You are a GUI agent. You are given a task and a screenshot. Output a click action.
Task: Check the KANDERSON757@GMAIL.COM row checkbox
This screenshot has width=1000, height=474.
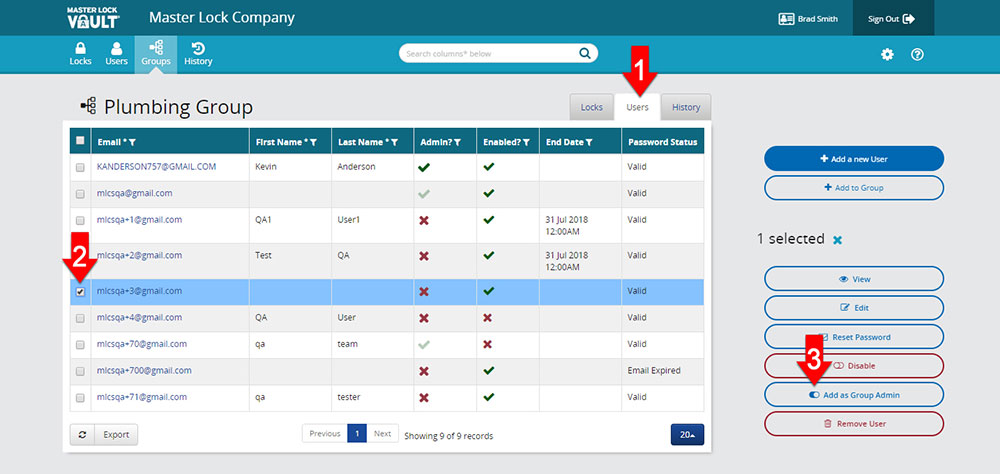tap(80, 167)
